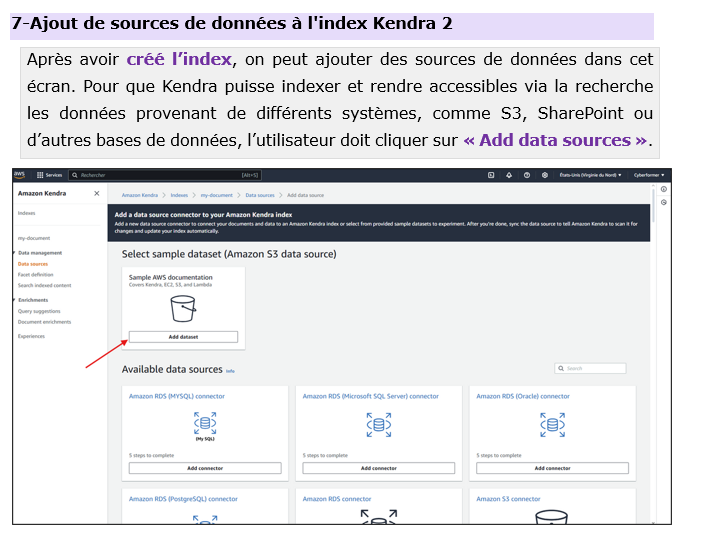Open the help question-mark icon
Image resolution: width=701 pixels, height=550 pixels.
click(527, 175)
